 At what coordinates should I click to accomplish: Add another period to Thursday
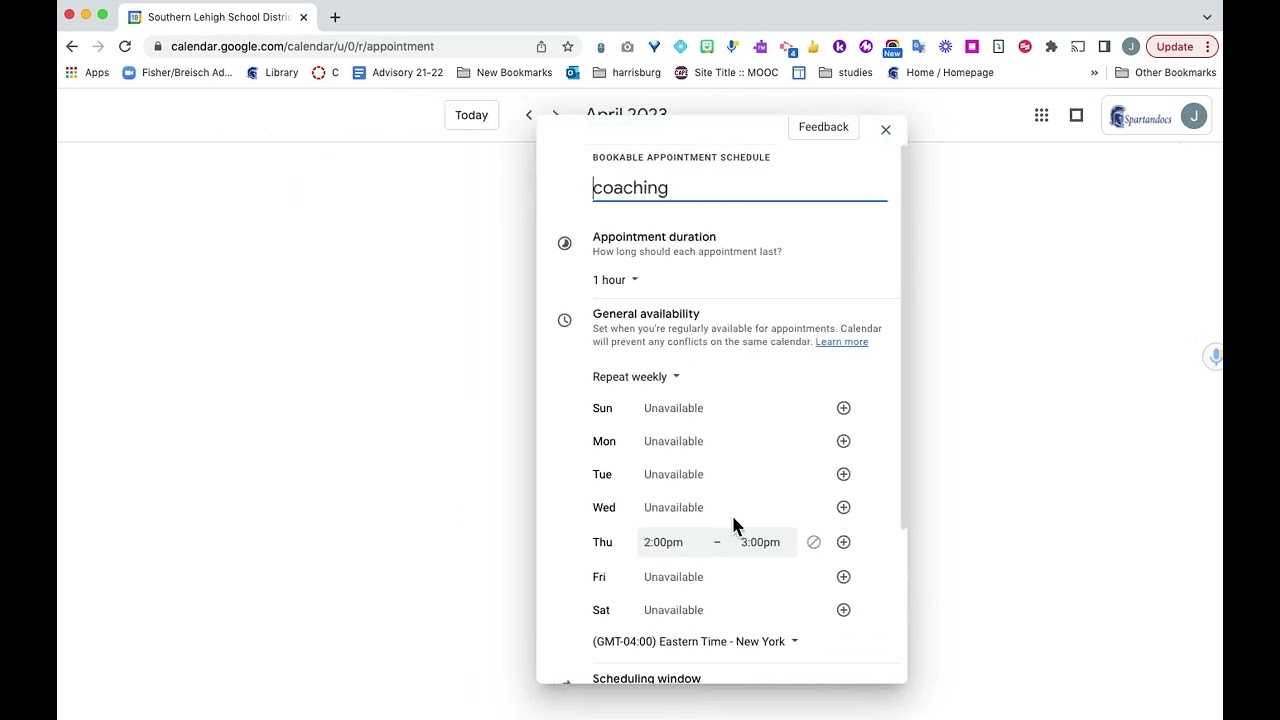click(843, 542)
